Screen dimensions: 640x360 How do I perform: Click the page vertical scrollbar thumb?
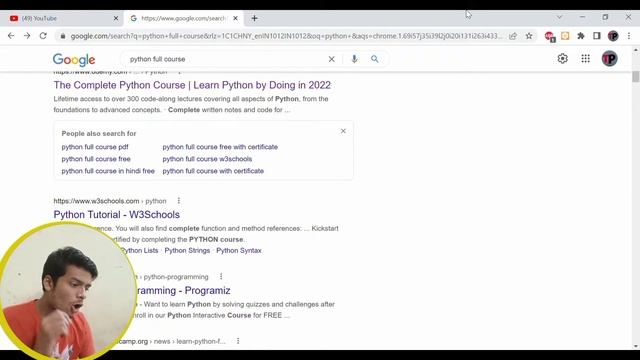[x=636, y=77]
